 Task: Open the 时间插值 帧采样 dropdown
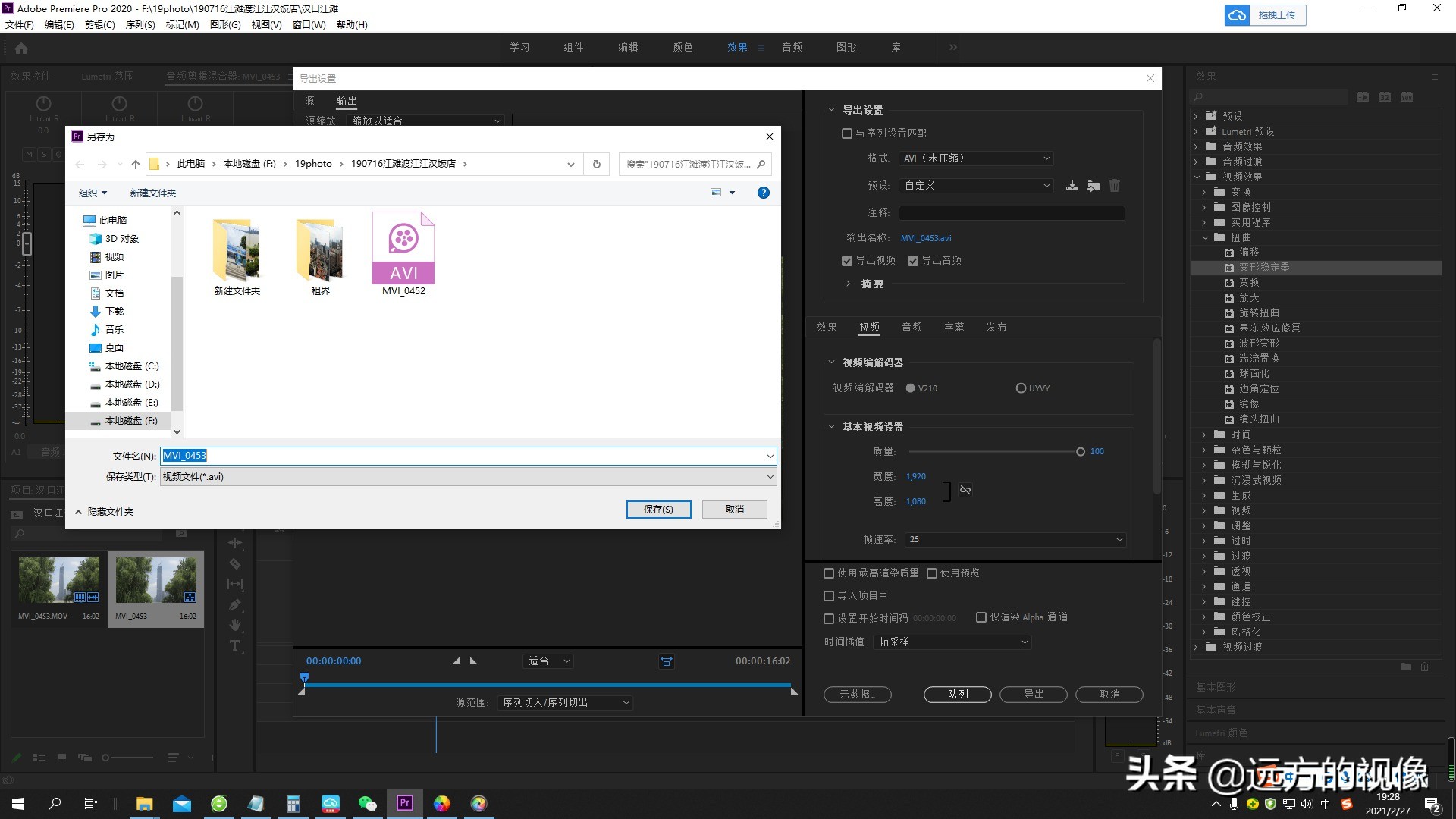click(952, 642)
